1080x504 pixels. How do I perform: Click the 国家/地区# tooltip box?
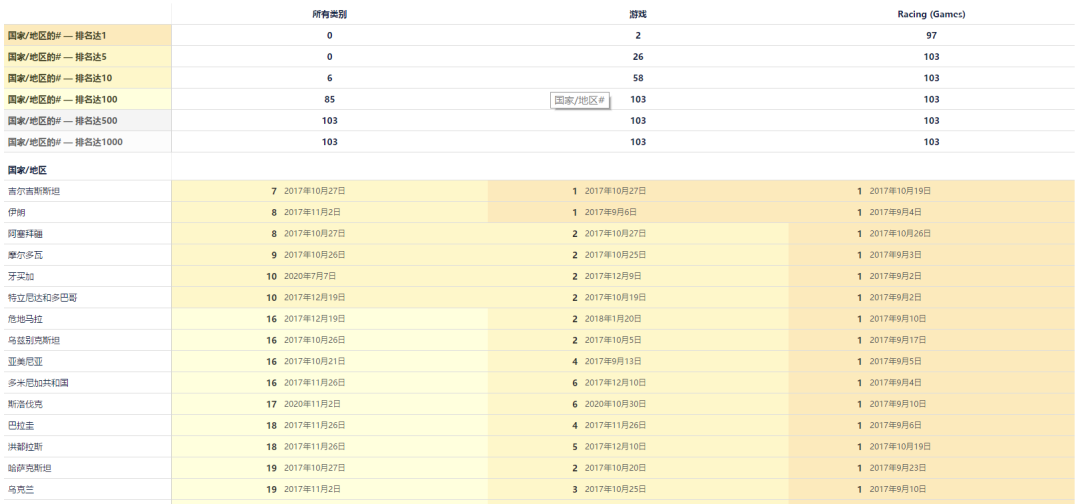pos(580,100)
